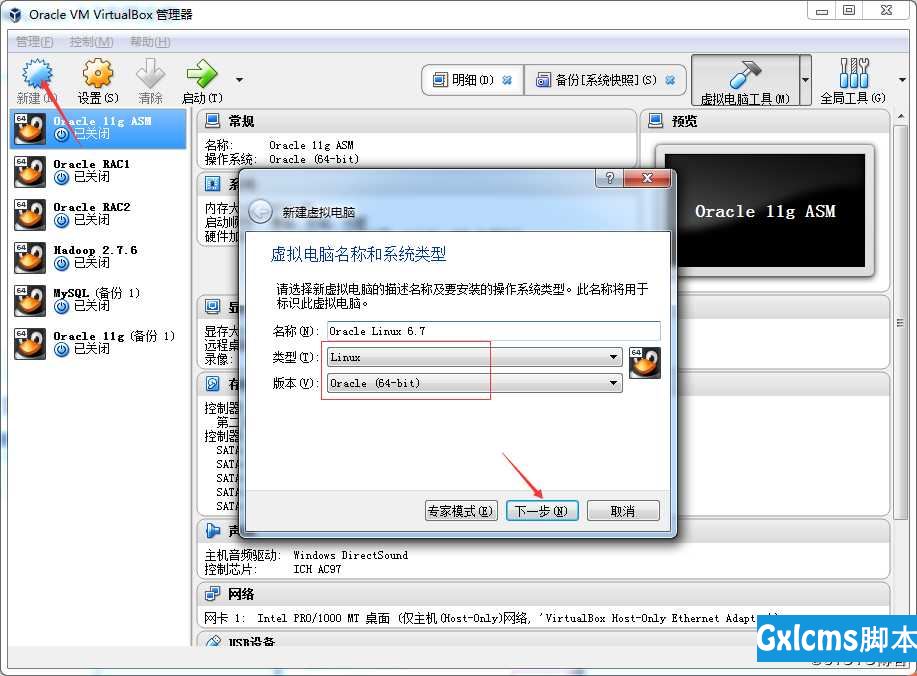The image size is (917, 676).
Task: Click the back arrow in 新建虚拟电脑 dialog
Action: (x=260, y=212)
